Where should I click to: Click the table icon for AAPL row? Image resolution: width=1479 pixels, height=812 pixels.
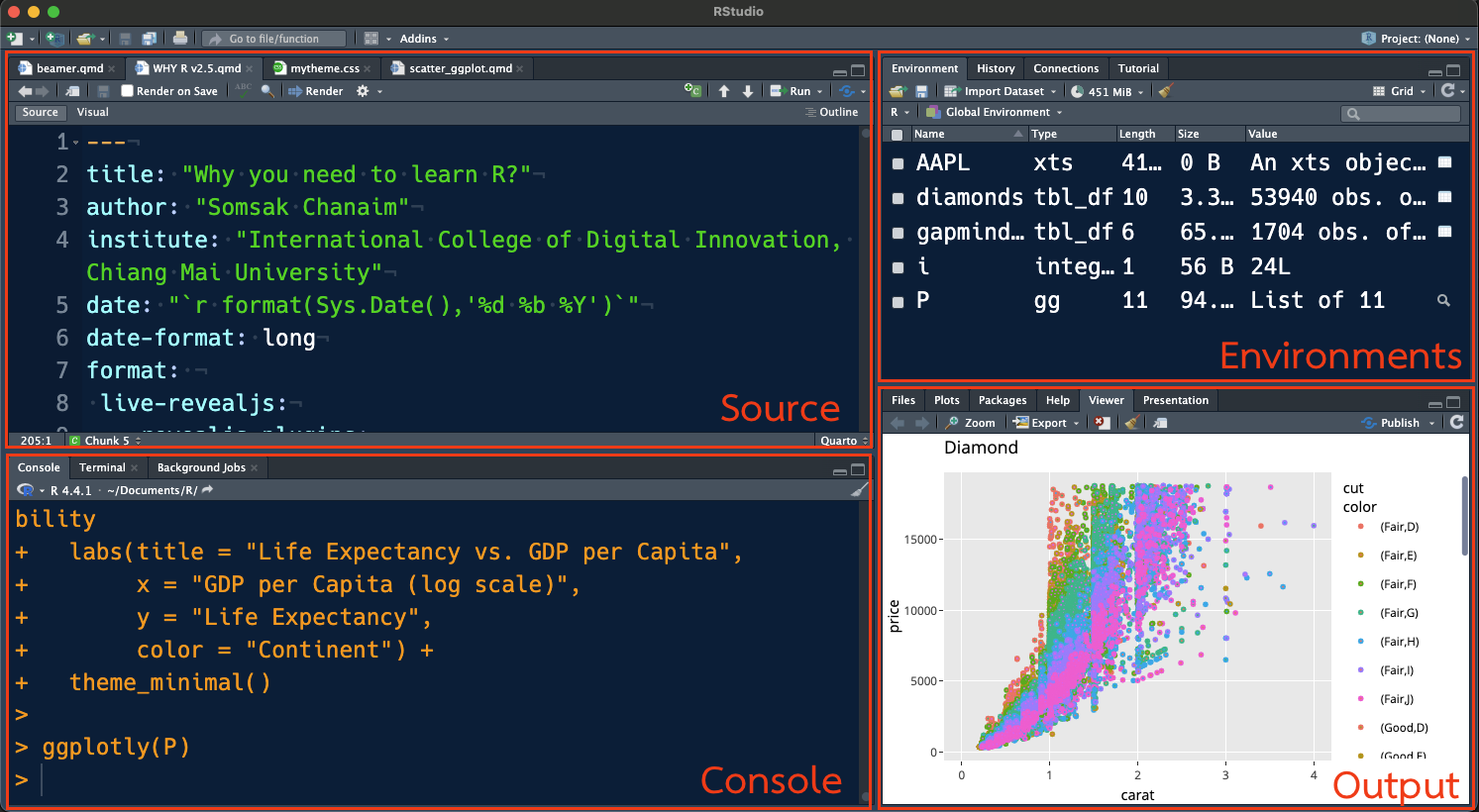pyautogui.click(x=1444, y=162)
